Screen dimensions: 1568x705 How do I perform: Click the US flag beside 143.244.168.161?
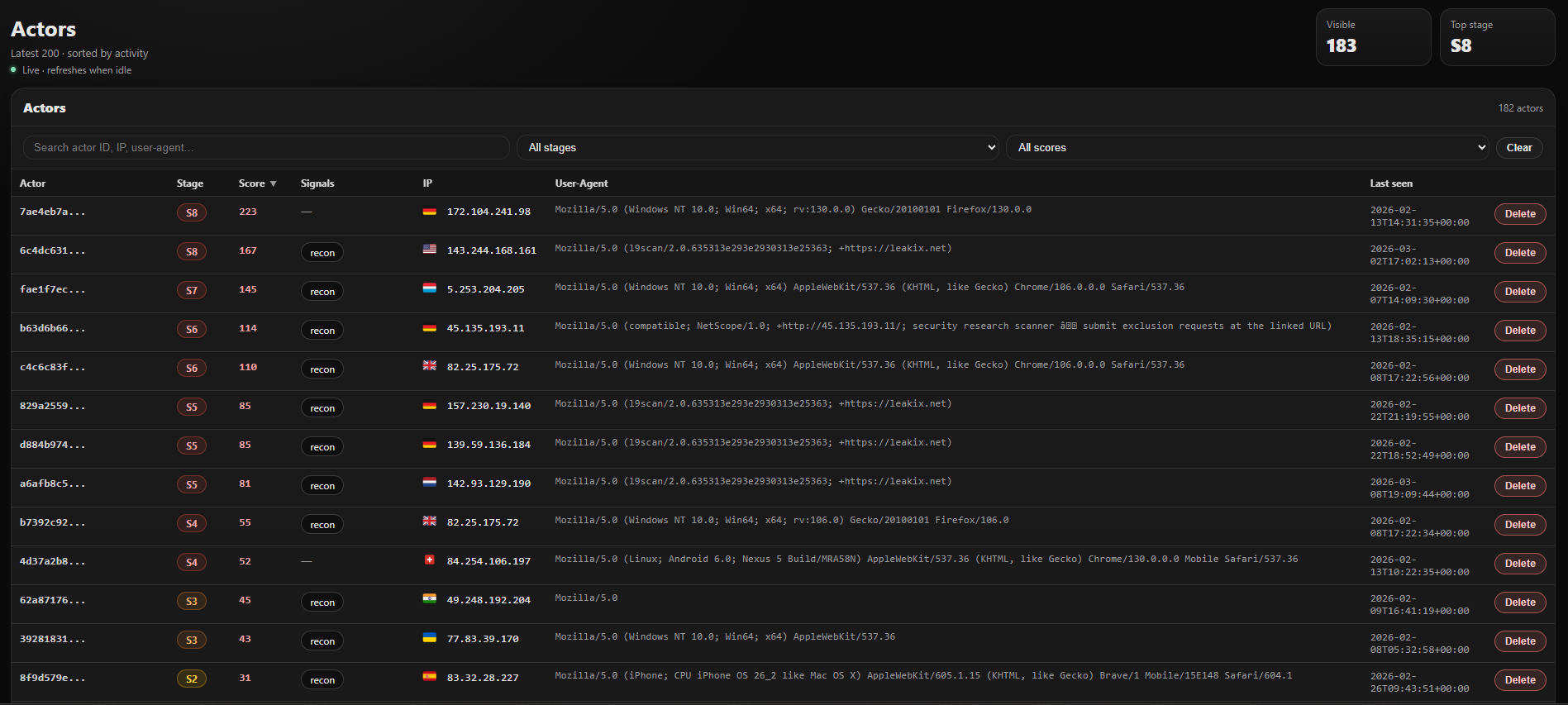click(x=429, y=250)
